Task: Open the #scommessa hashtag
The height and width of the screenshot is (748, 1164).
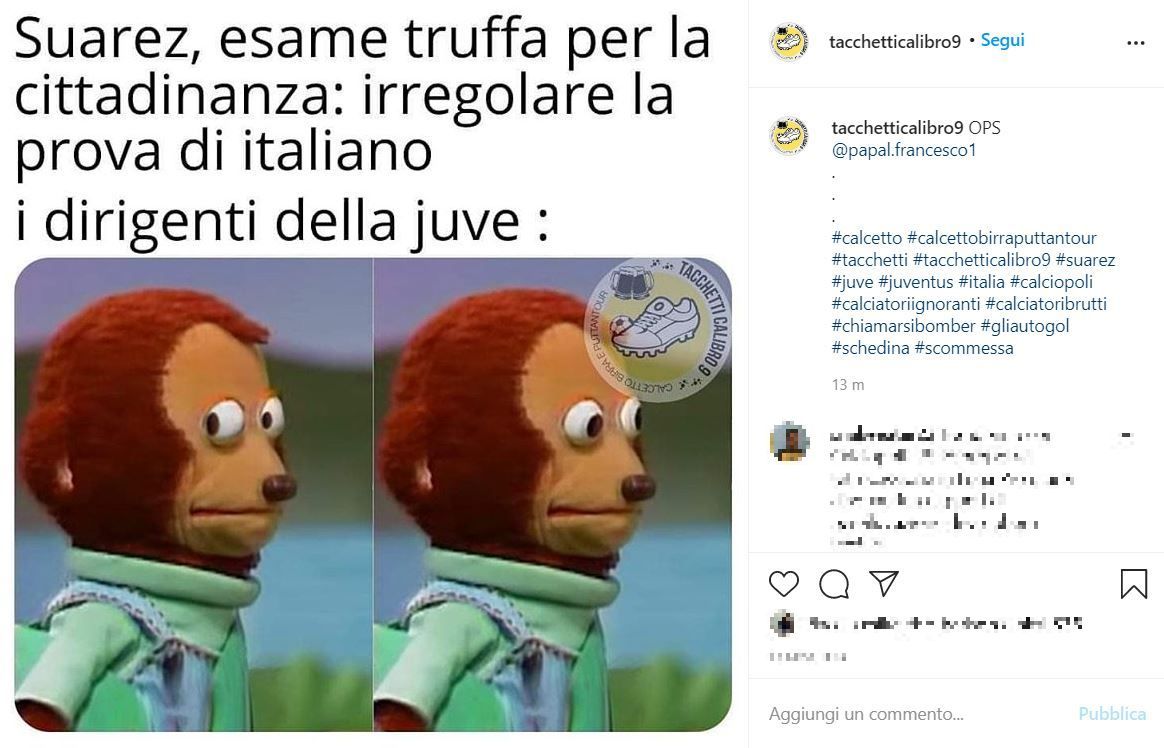Action: (964, 348)
